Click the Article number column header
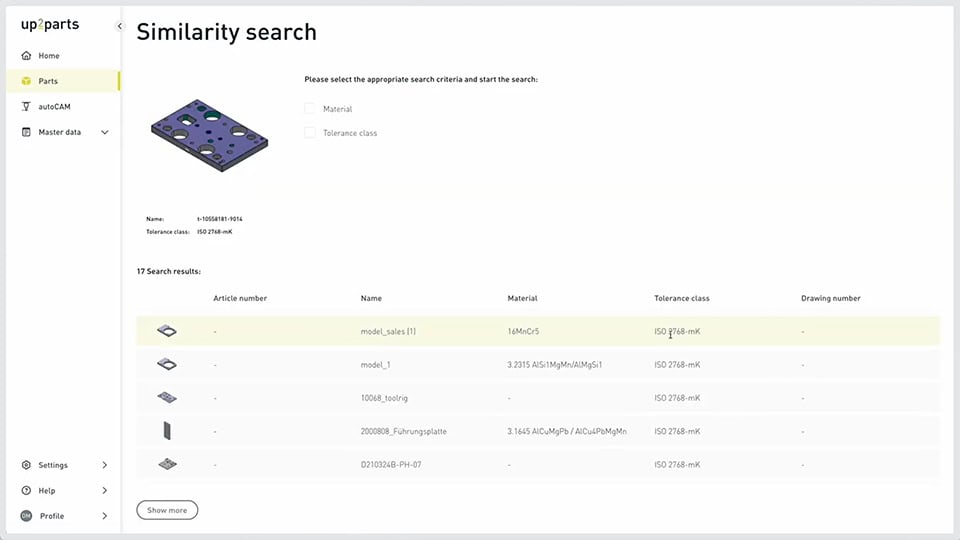 pyautogui.click(x=240, y=298)
